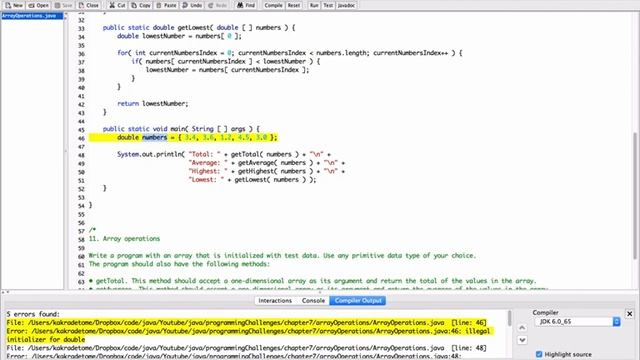The height and width of the screenshot is (360, 640).
Task: Click the Redo toolbar button
Action: pos(217,5)
